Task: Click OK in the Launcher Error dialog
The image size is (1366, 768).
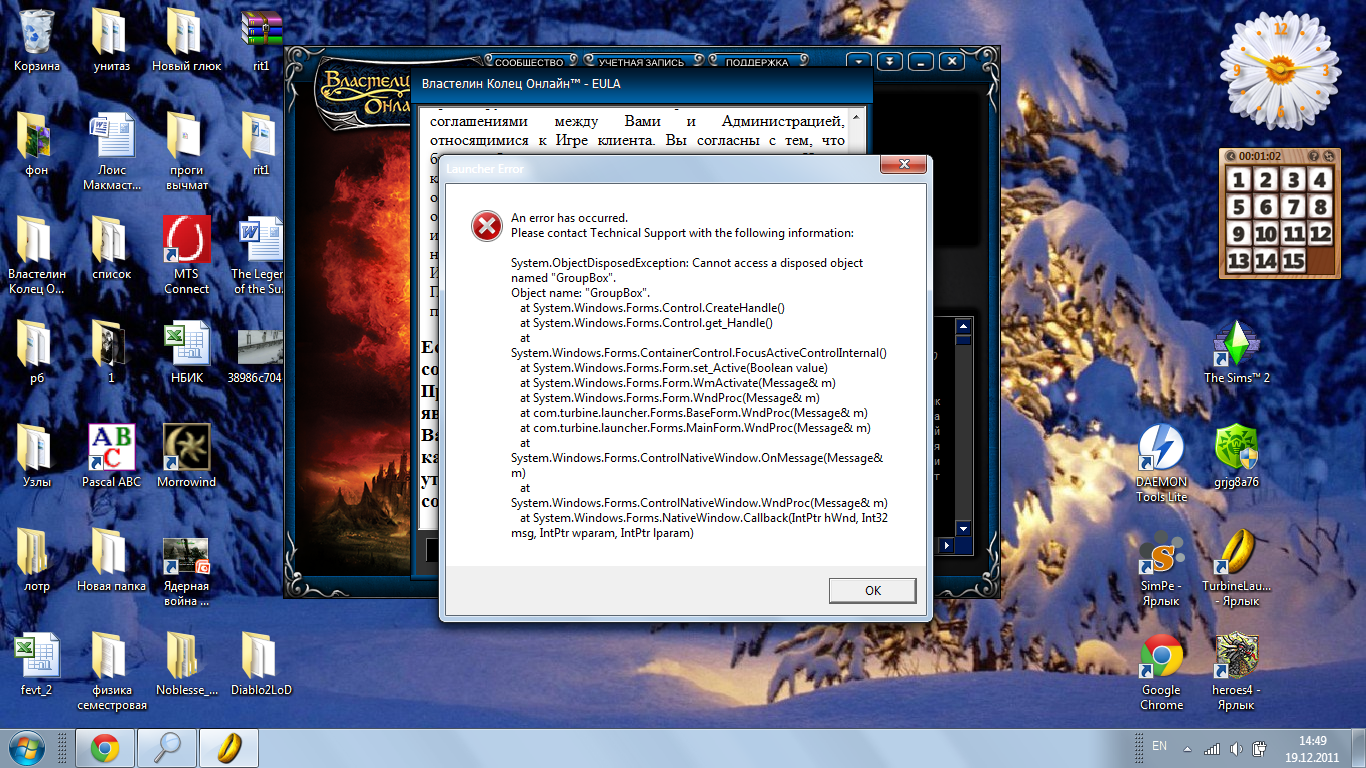Action: click(x=872, y=590)
